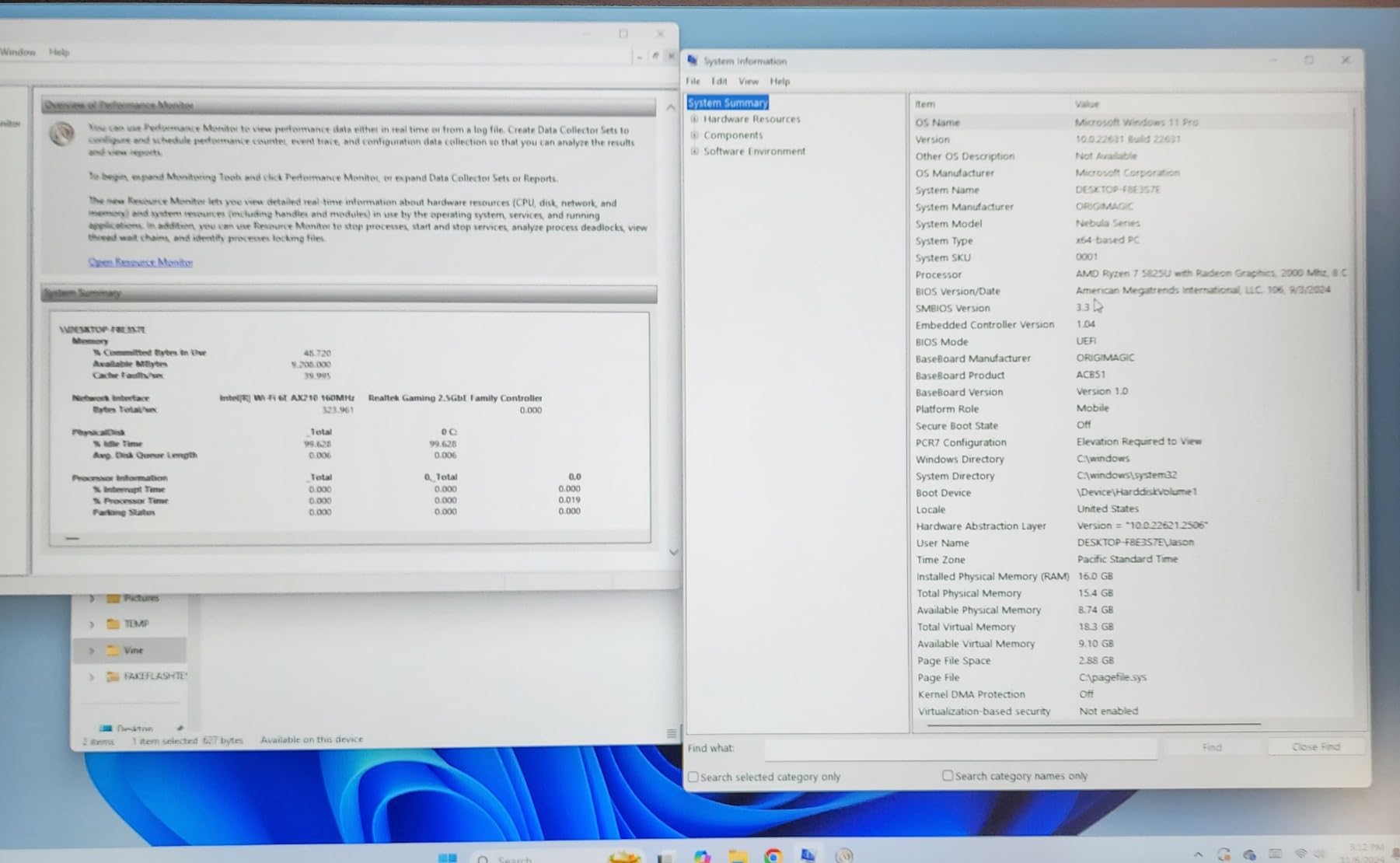Click the Performance Monitor overview gauge icon
This screenshot has width=1400, height=863.
coord(62,134)
